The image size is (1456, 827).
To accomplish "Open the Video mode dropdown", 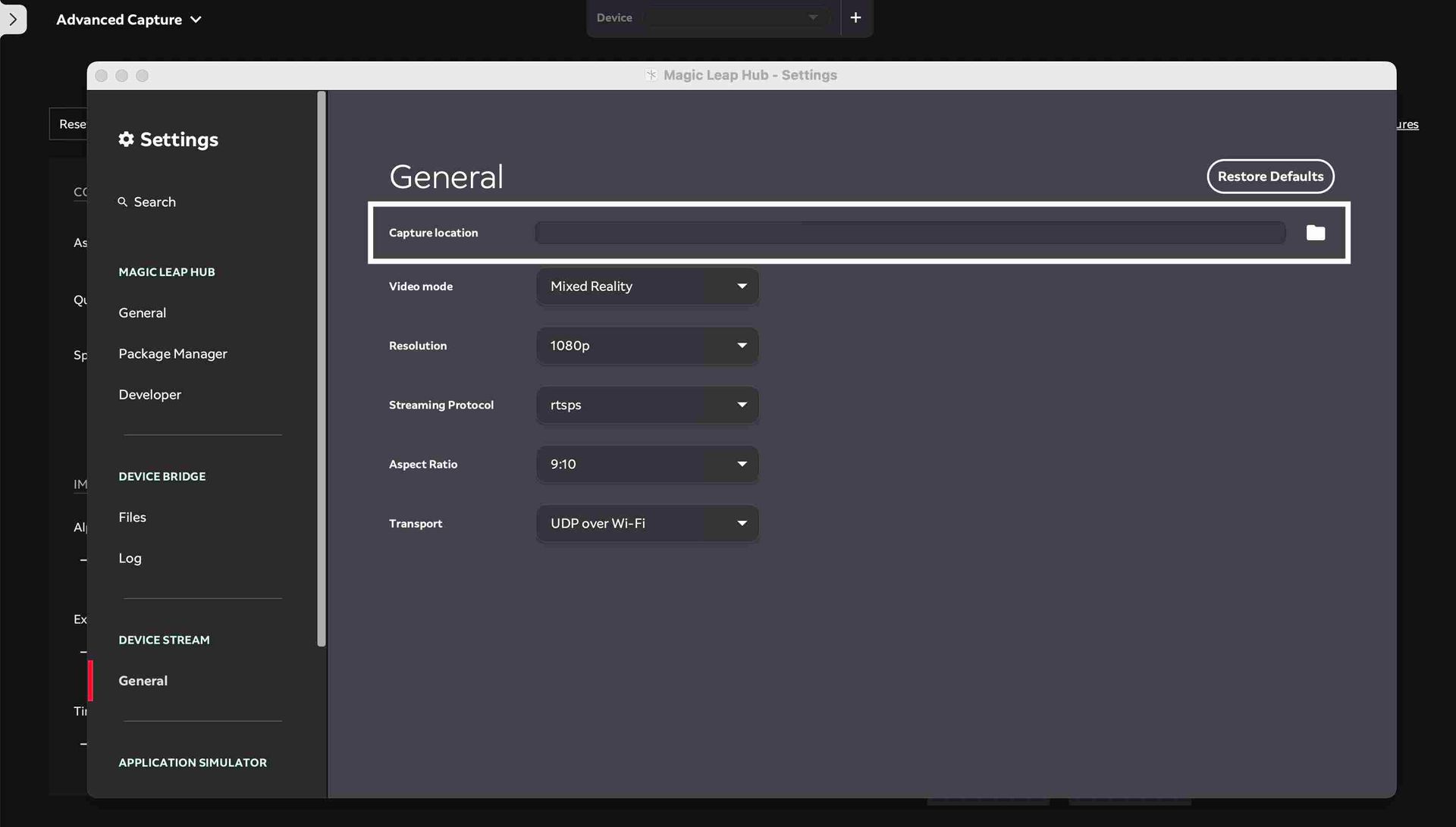I will pyautogui.click(x=647, y=287).
